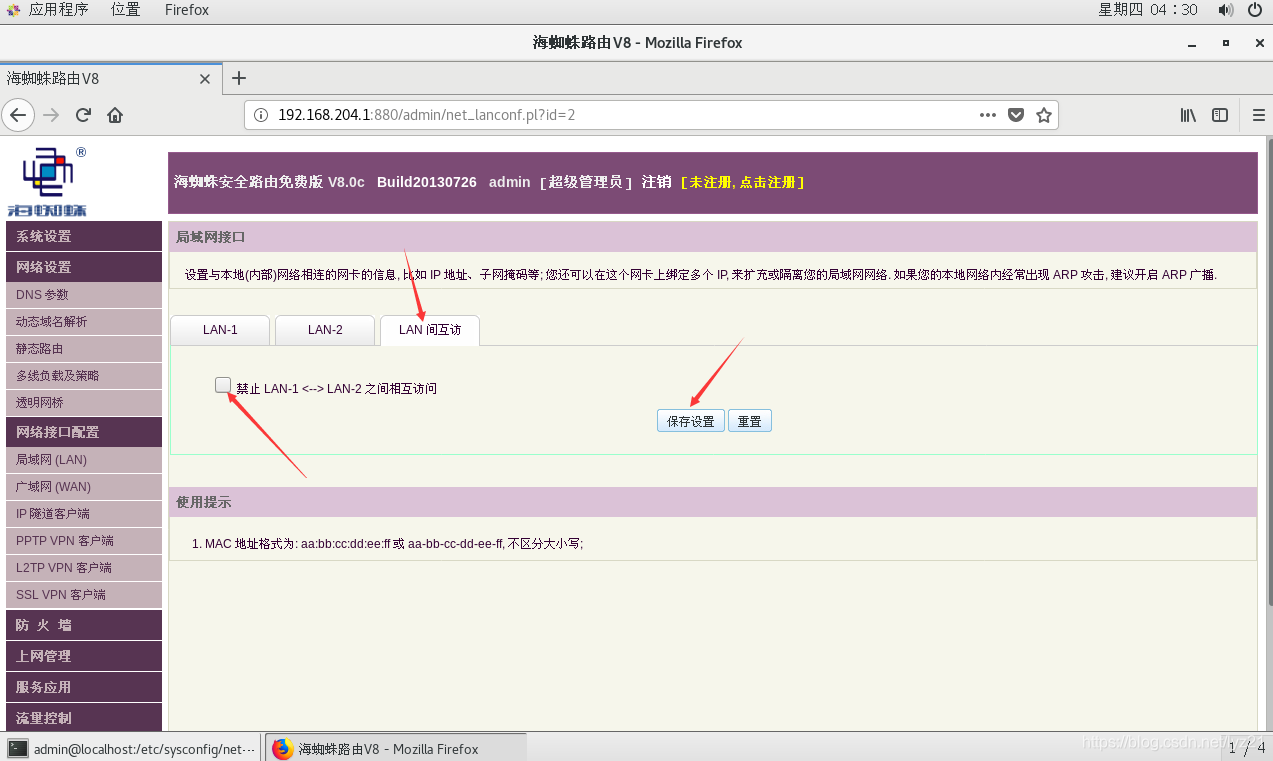Open 静态路由 in the sidebar
This screenshot has height=761, width=1273.
(x=84, y=349)
